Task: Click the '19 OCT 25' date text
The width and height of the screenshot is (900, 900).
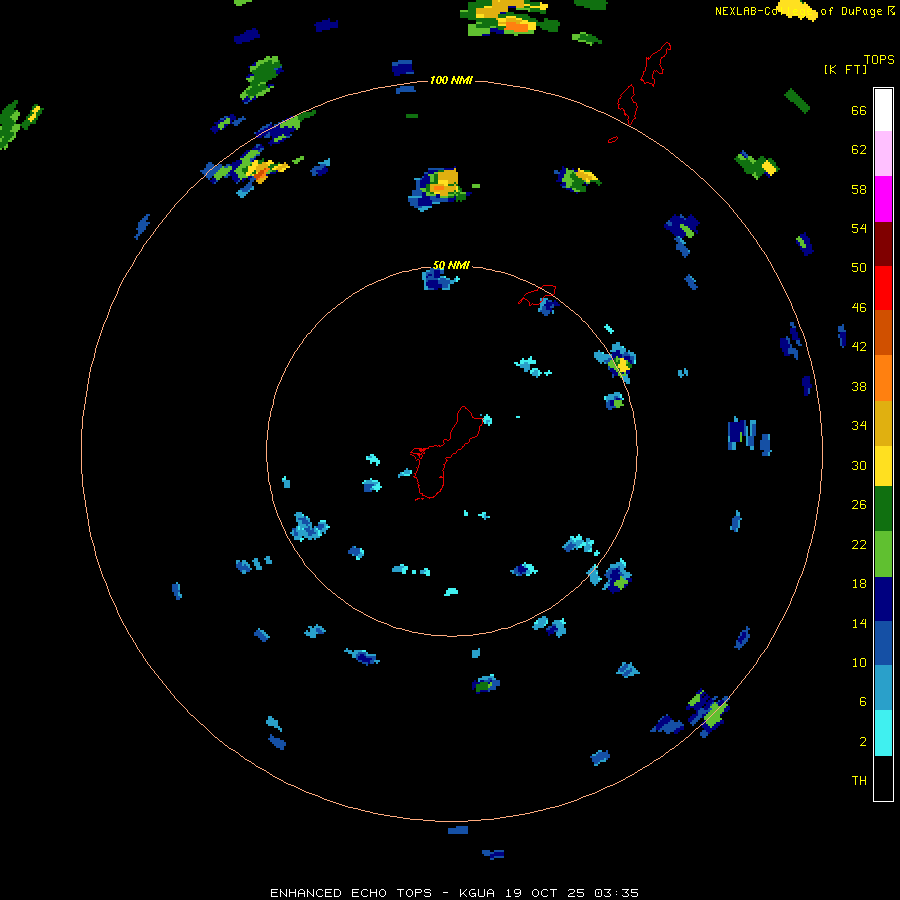Action: pyautogui.click(x=545, y=893)
